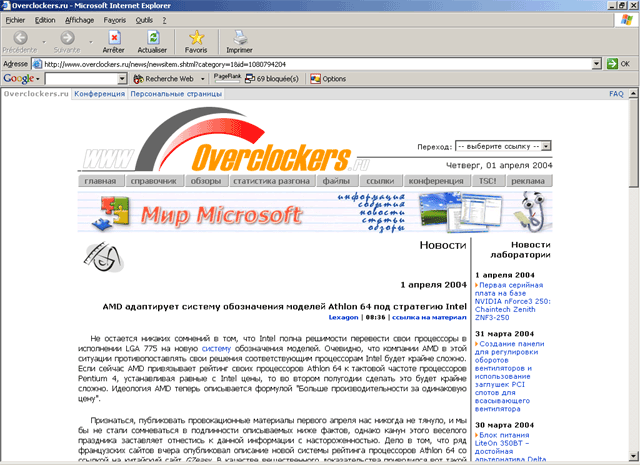Open the Блок питания LiteOn 350BT link
Viewport: 640px width, 465px height.
click(510, 447)
